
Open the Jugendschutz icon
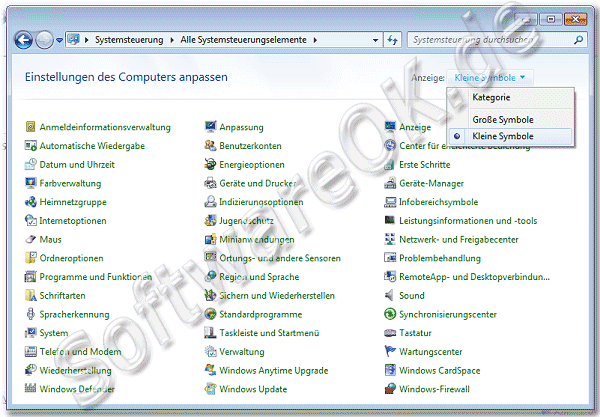pyautogui.click(x=210, y=220)
